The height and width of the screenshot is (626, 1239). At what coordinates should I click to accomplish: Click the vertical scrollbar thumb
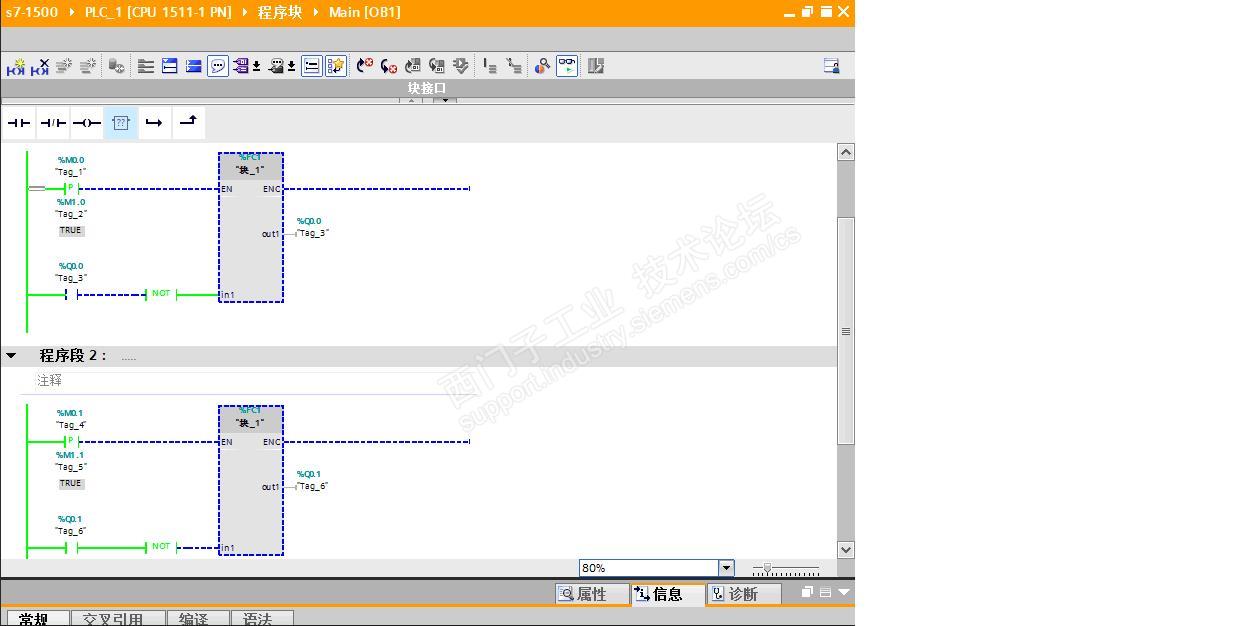pyautogui.click(x=845, y=331)
